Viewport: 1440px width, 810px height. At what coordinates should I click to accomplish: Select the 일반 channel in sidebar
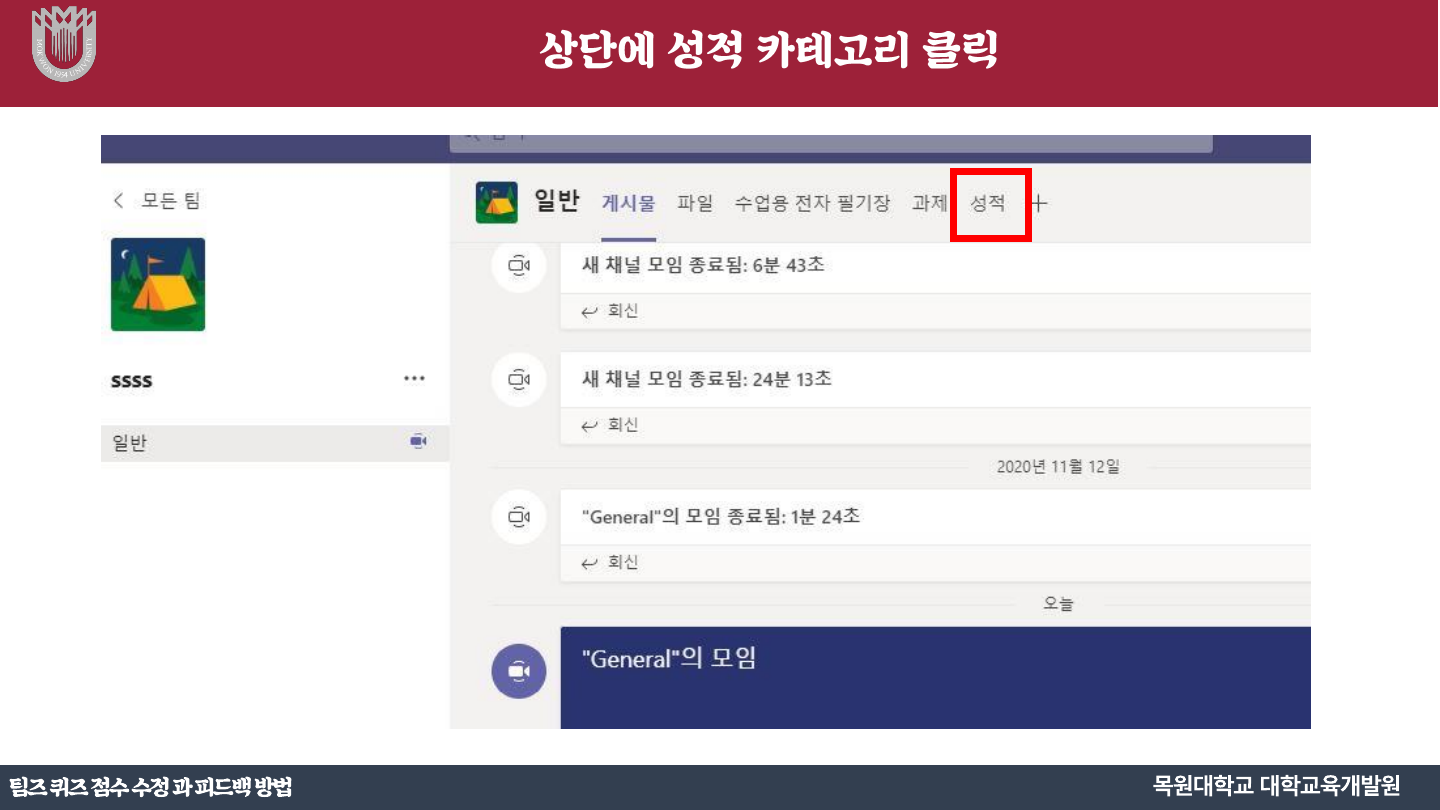[130, 443]
